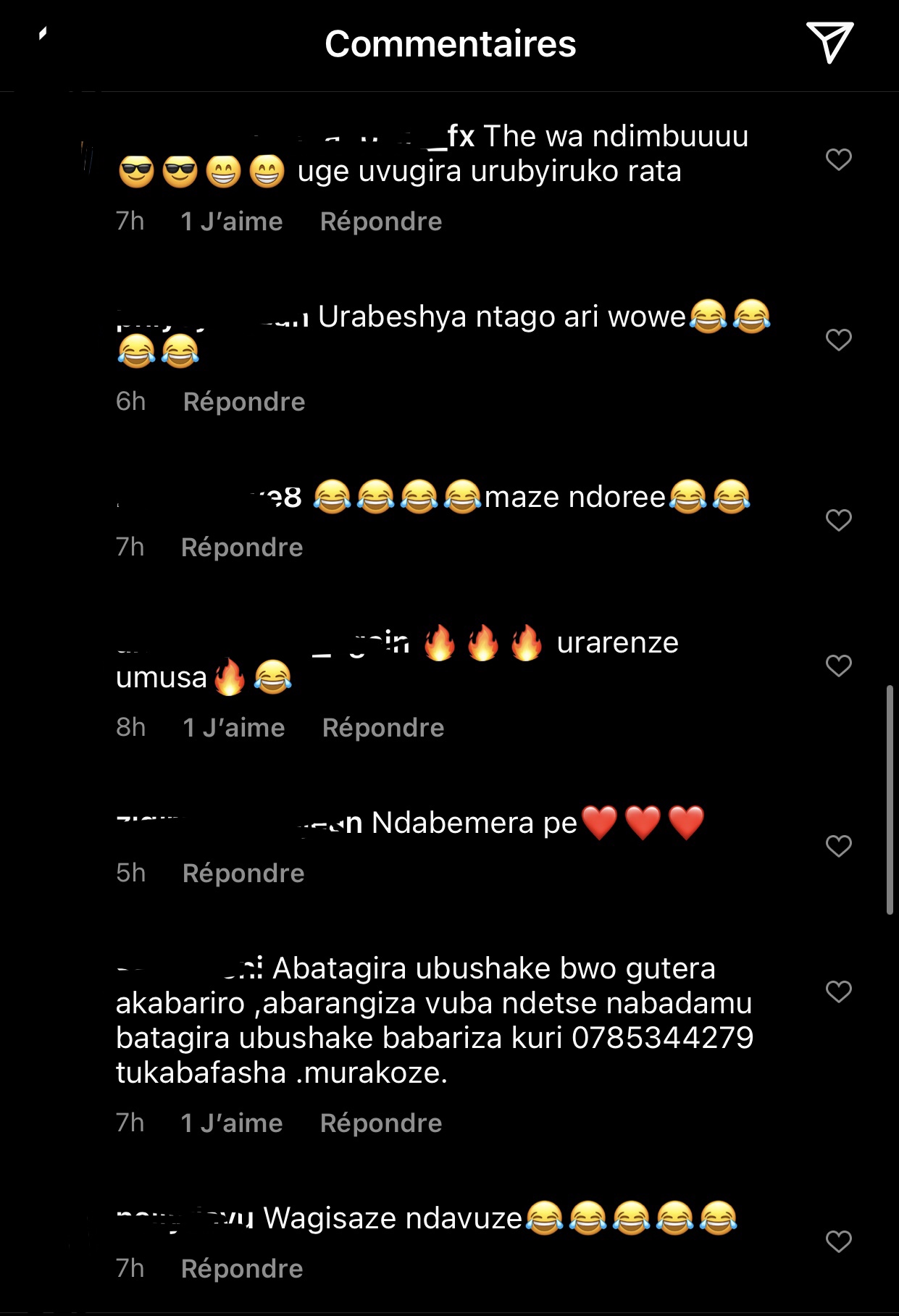View likes on 'The wa ndimbuuuu' comment
899x1316 pixels.
coord(232,222)
